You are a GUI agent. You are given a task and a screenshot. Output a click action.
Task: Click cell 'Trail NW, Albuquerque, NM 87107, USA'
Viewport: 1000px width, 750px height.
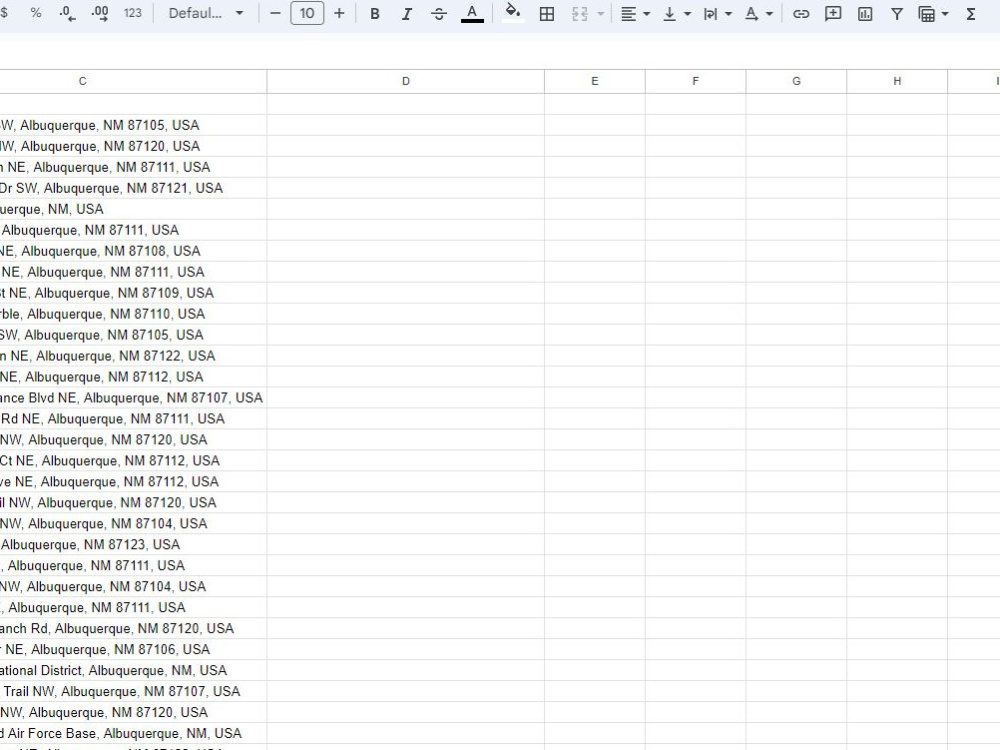pos(133,691)
